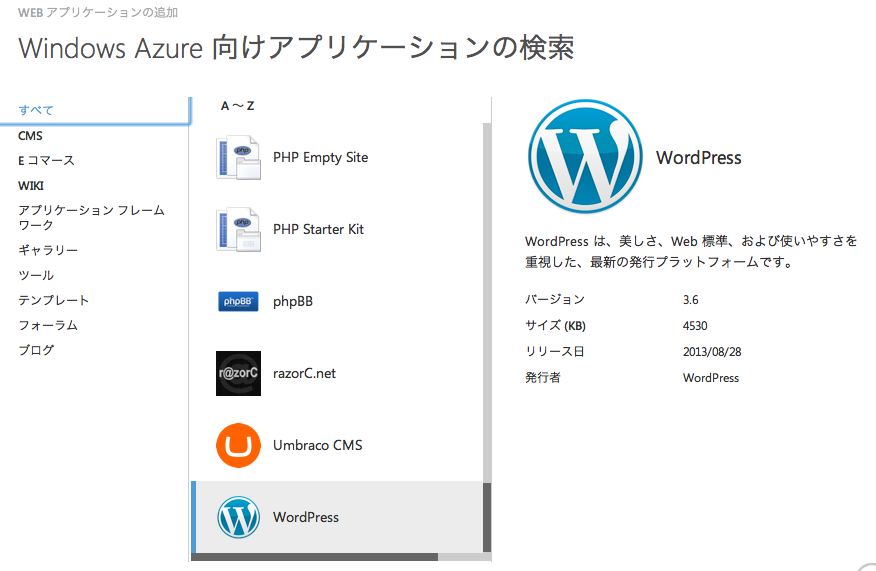Image resolution: width=876 pixels, height=571 pixels.
Task: Click the horizontal scrollbar thumb under app list
Action: 315,556
